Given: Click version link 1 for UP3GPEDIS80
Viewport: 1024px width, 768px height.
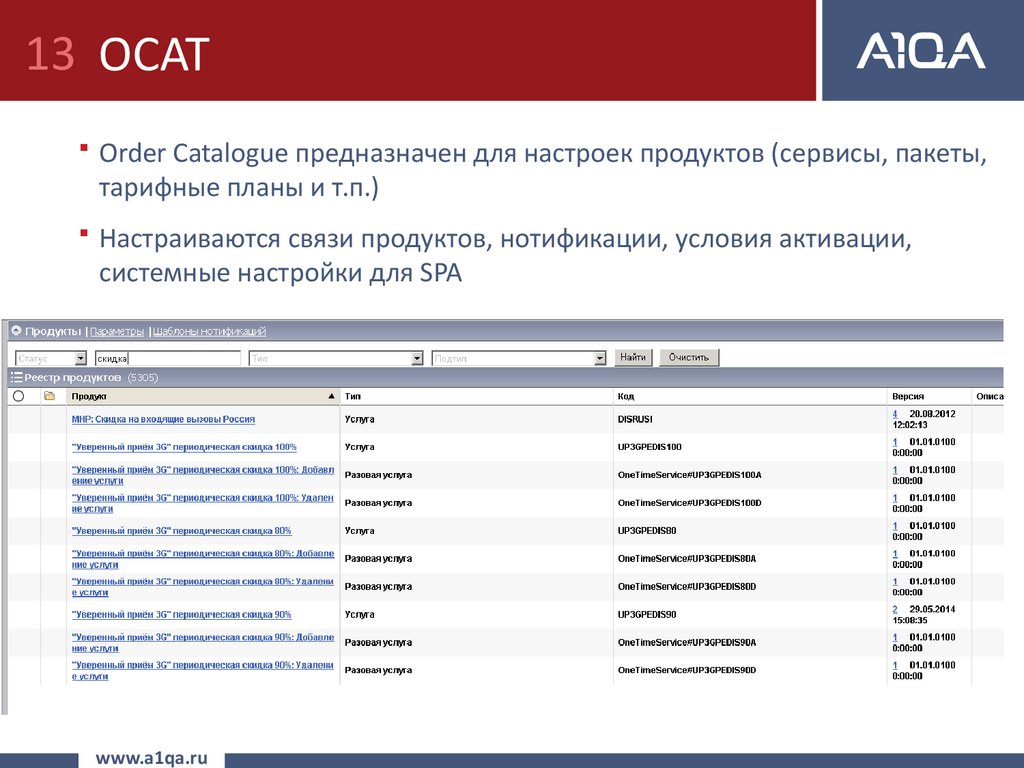Looking at the screenshot, I should click(895, 526).
